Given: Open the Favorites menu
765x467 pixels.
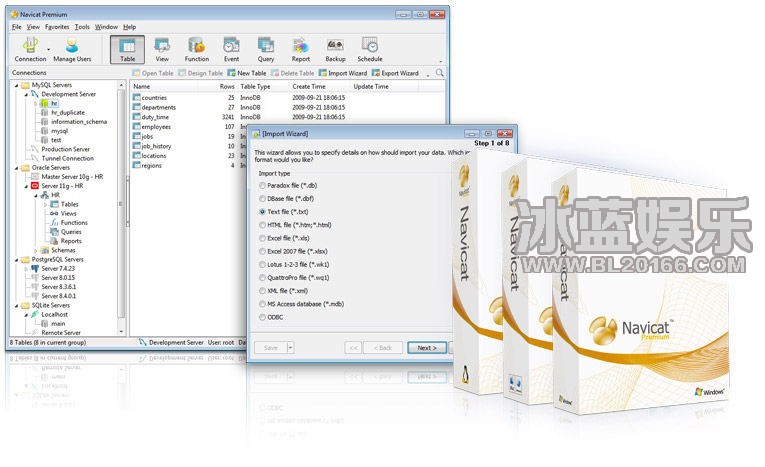Looking at the screenshot, I should [x=57, y=27].
